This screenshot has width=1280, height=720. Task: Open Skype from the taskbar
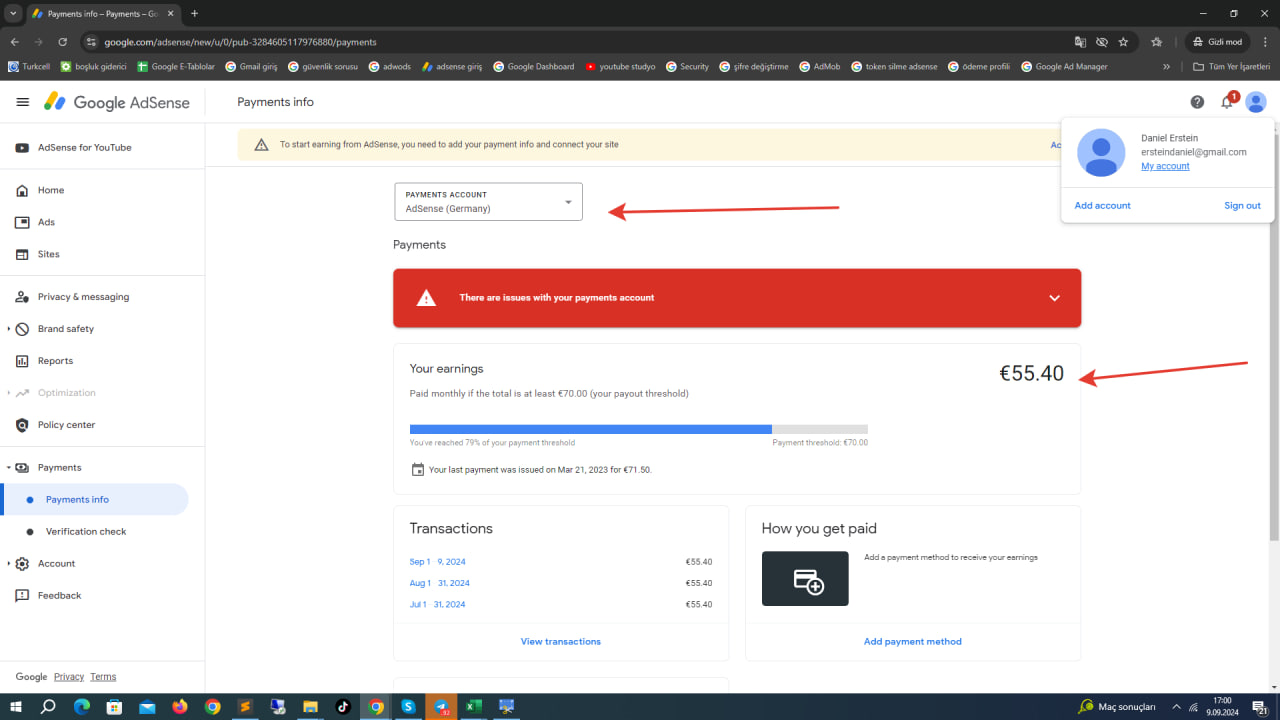pos(408,707)
